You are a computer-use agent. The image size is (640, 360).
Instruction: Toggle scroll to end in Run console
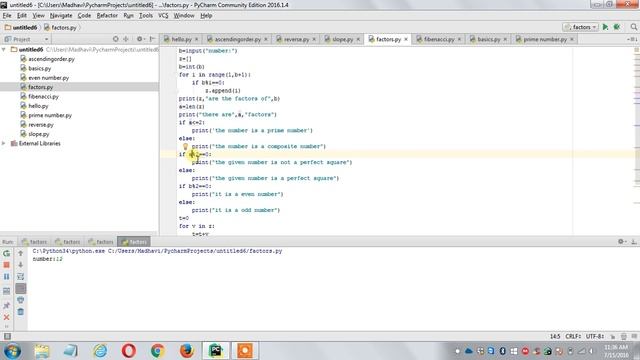[20, 289]
